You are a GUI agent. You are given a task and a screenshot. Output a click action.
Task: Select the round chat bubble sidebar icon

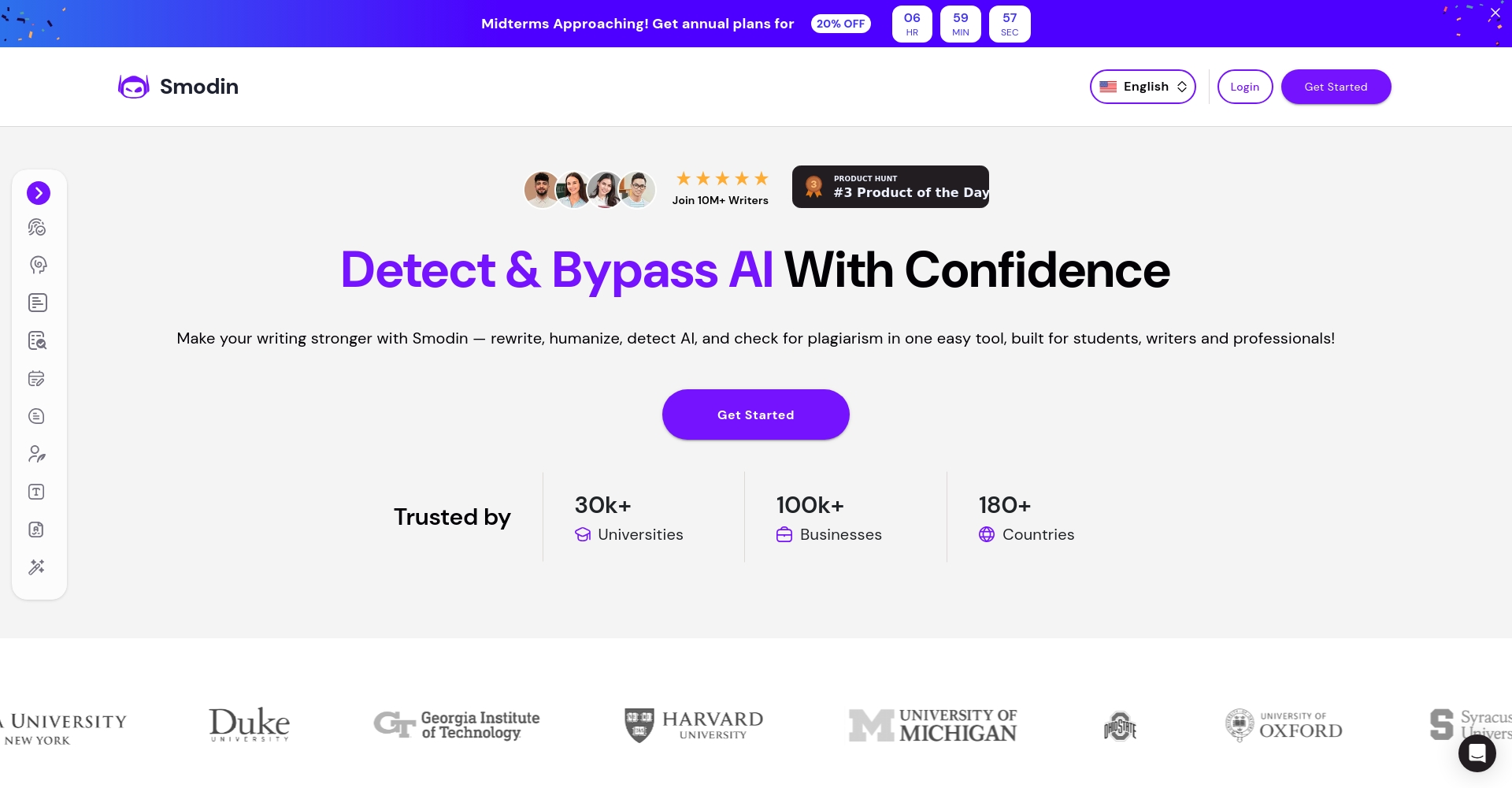point(37,416)
